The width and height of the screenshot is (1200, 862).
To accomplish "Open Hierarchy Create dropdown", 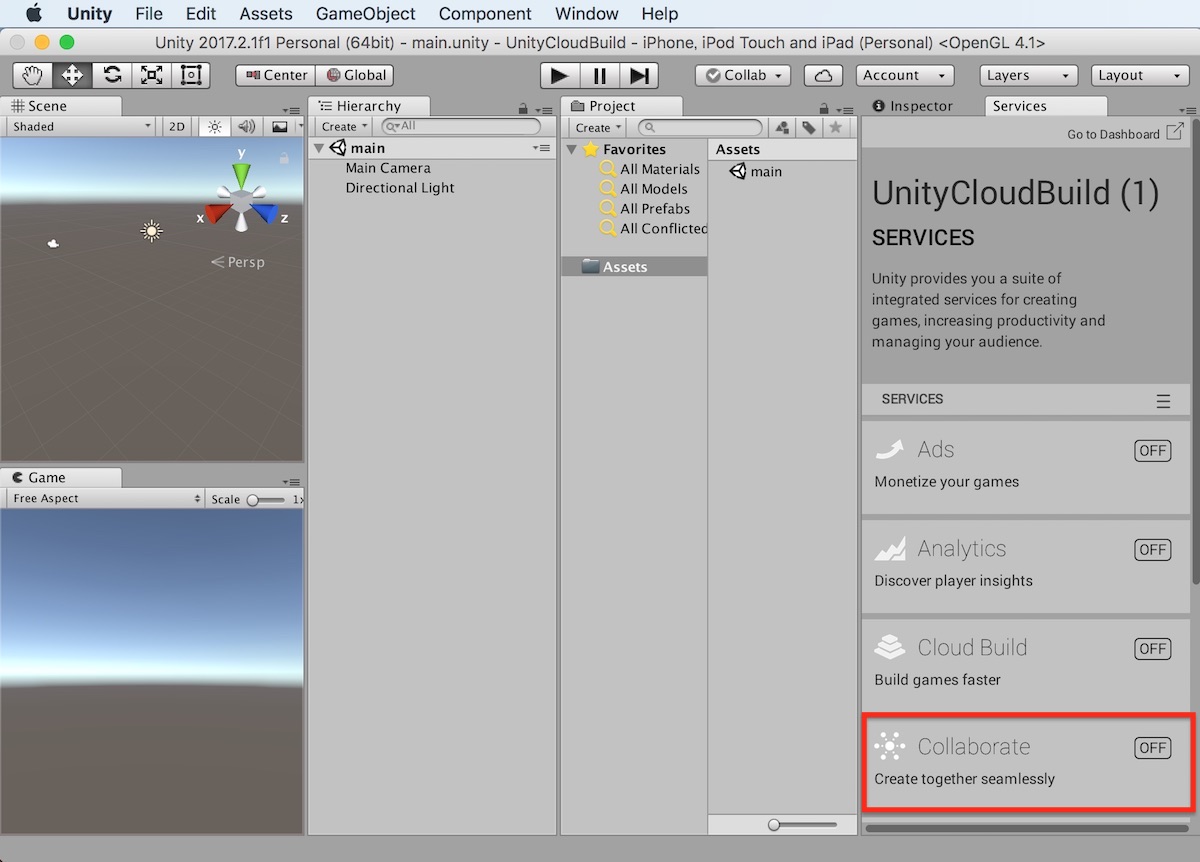I will tap(345, 127).
